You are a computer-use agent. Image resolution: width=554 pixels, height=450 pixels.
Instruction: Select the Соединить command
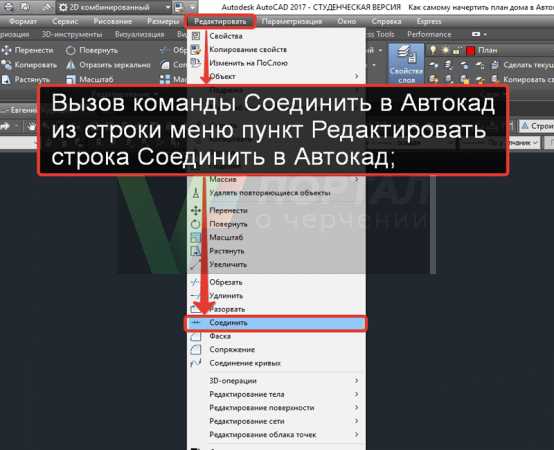(x=276, y=323)
